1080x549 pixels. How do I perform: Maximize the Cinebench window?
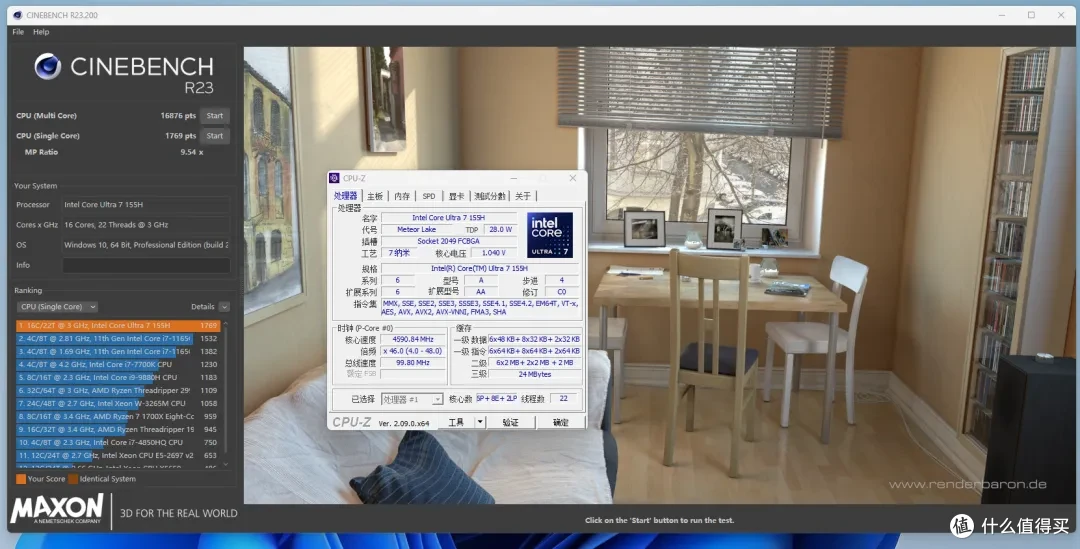[x=1031, y=15]
